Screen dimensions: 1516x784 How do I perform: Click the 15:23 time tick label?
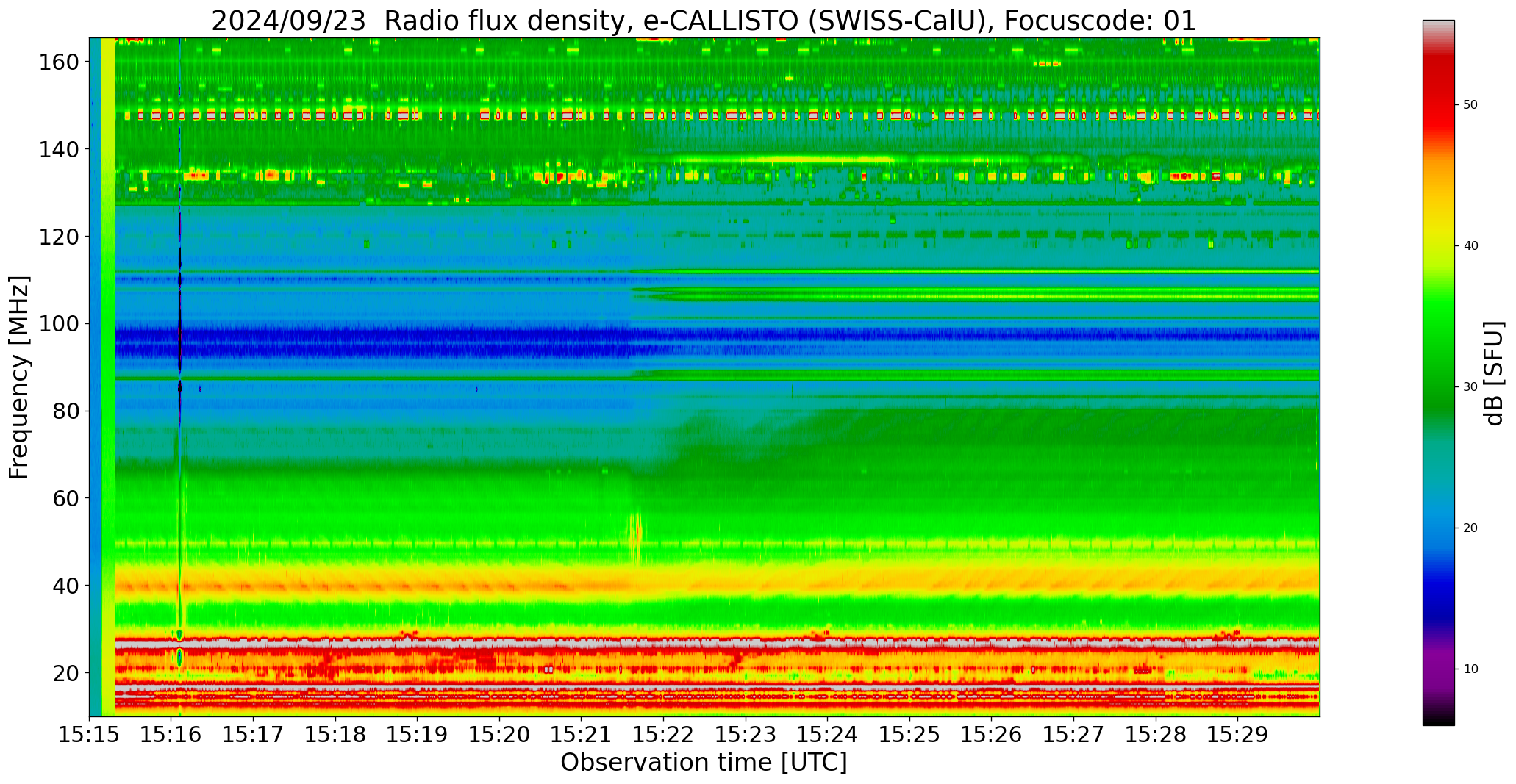pos(746,734)
